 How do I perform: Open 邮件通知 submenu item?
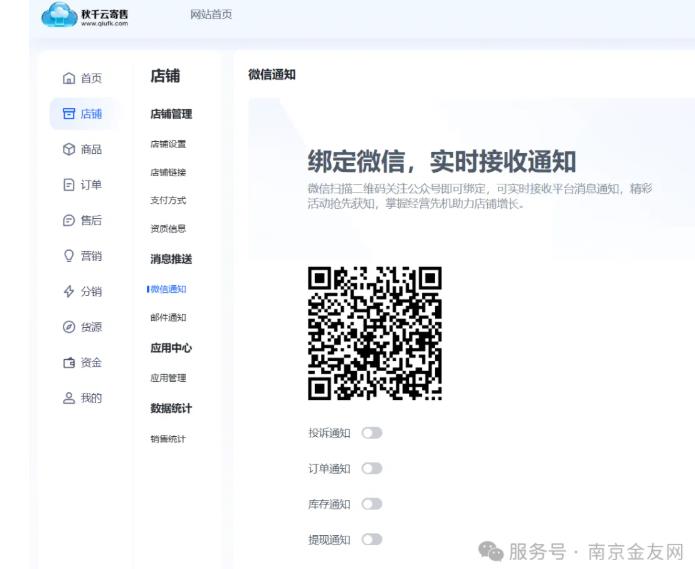pyautogui.click(x=168, y=317)
